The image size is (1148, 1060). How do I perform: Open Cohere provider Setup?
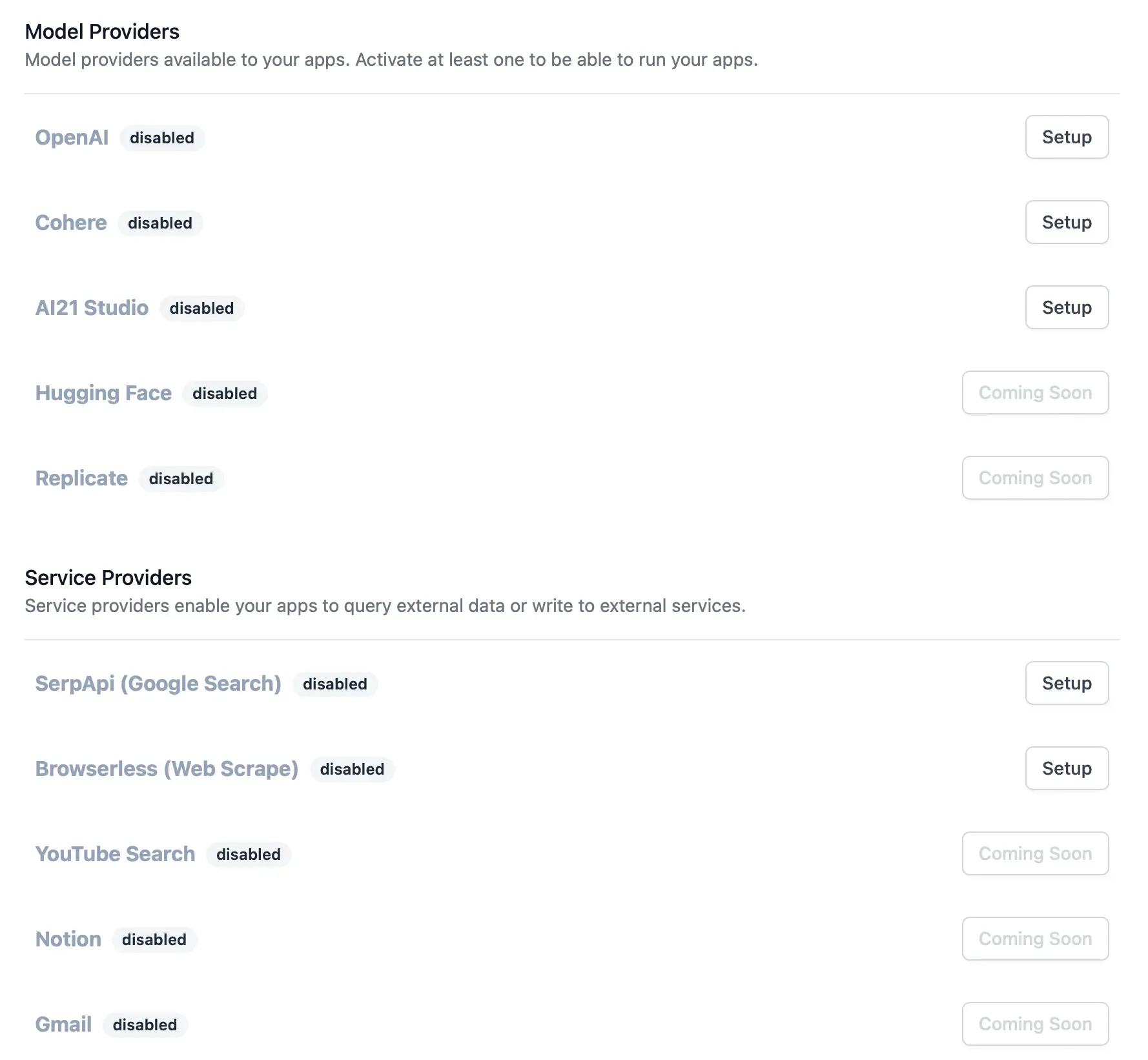tap(1066, 222)
